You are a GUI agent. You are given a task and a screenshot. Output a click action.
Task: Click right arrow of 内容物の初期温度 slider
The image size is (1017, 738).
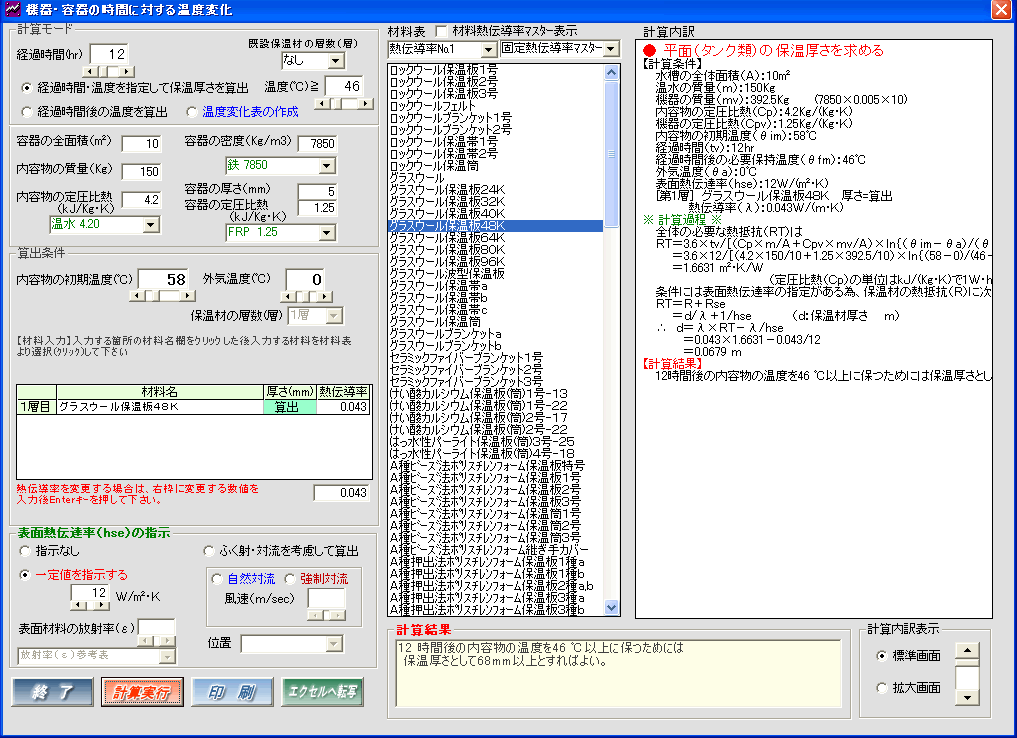point(187,296)
